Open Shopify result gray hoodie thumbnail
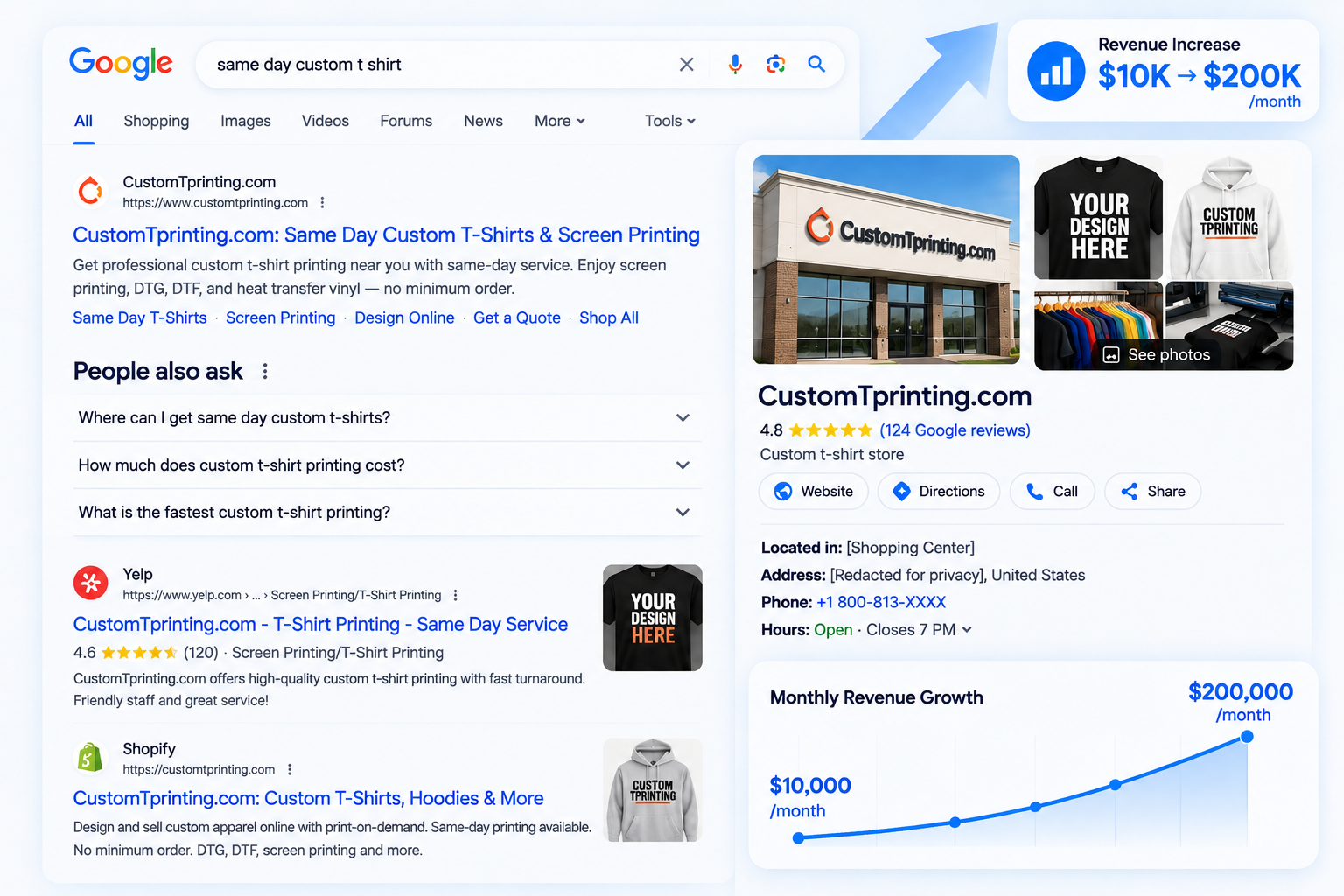Image resolution: width=1344 pixels, height=896 pixels. [x=653, y=790]
